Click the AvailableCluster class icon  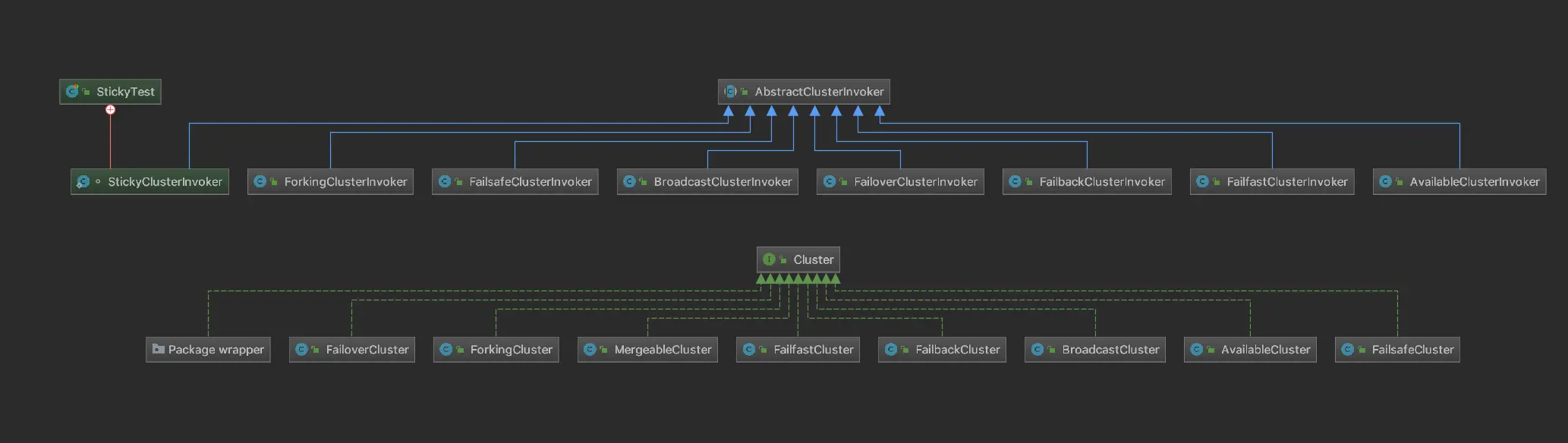pos(1197,349)
